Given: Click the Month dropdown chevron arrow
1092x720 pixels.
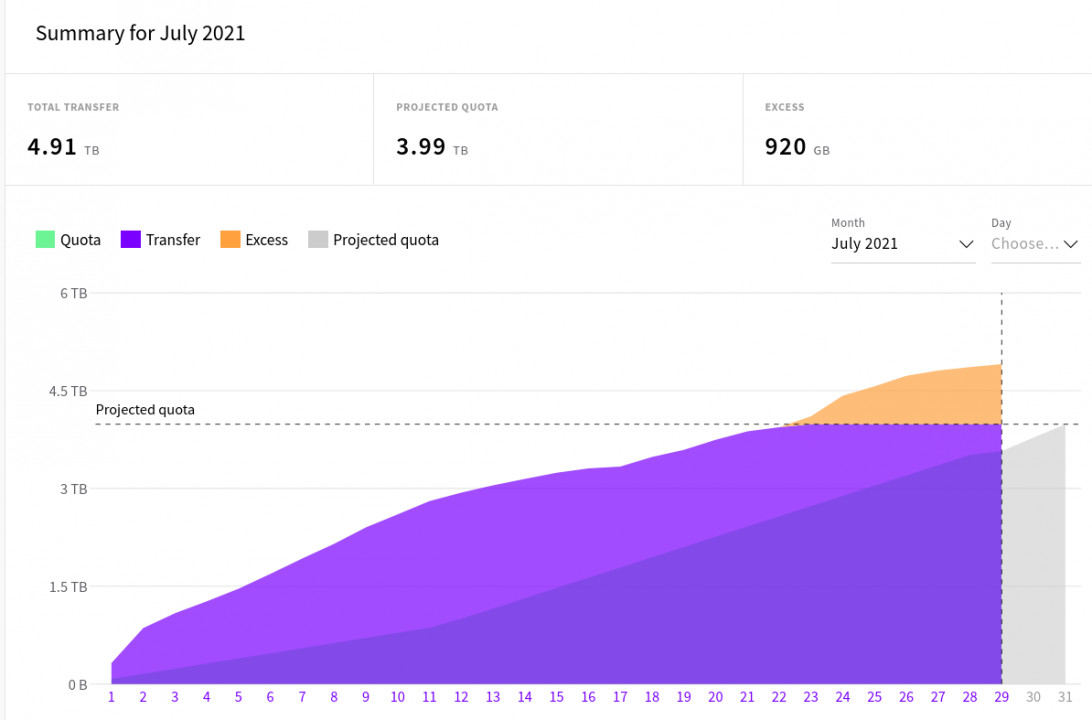Looking at the screenshot, I should 966,244.
